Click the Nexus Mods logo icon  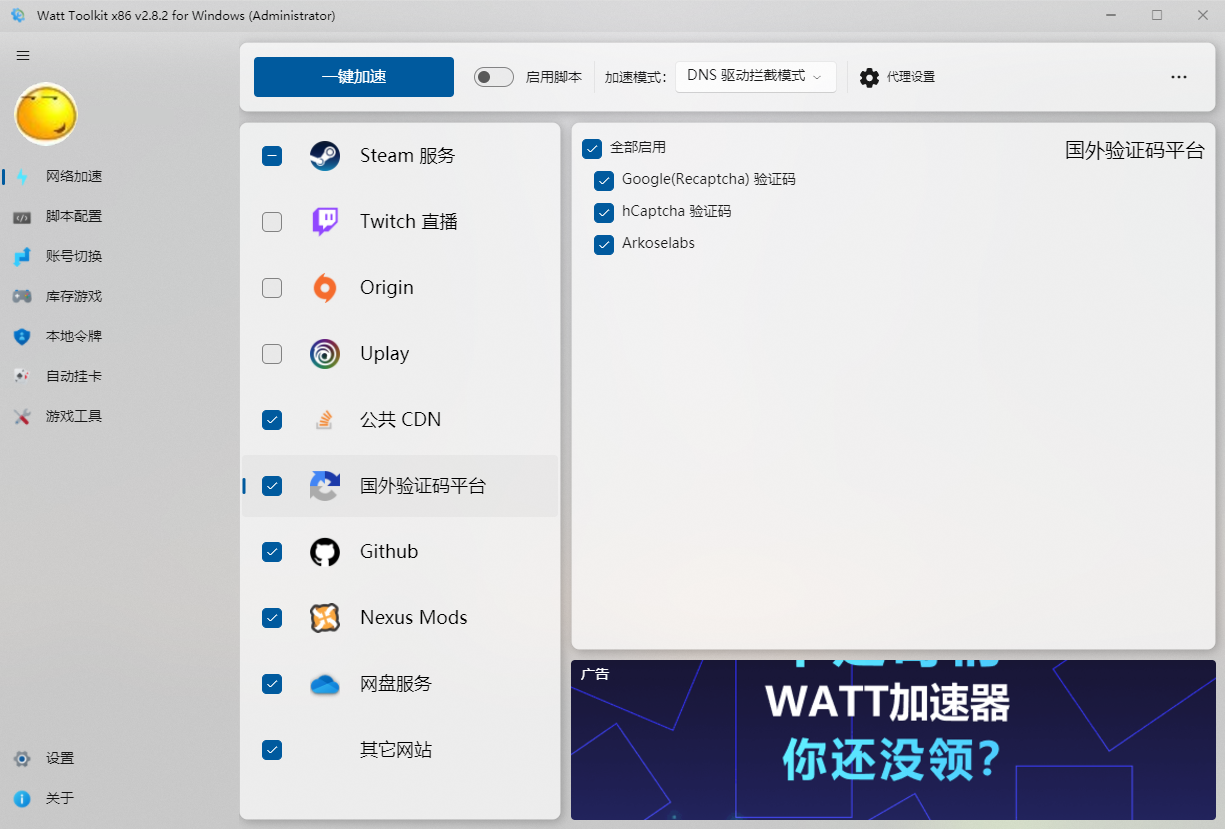(325, 618)
